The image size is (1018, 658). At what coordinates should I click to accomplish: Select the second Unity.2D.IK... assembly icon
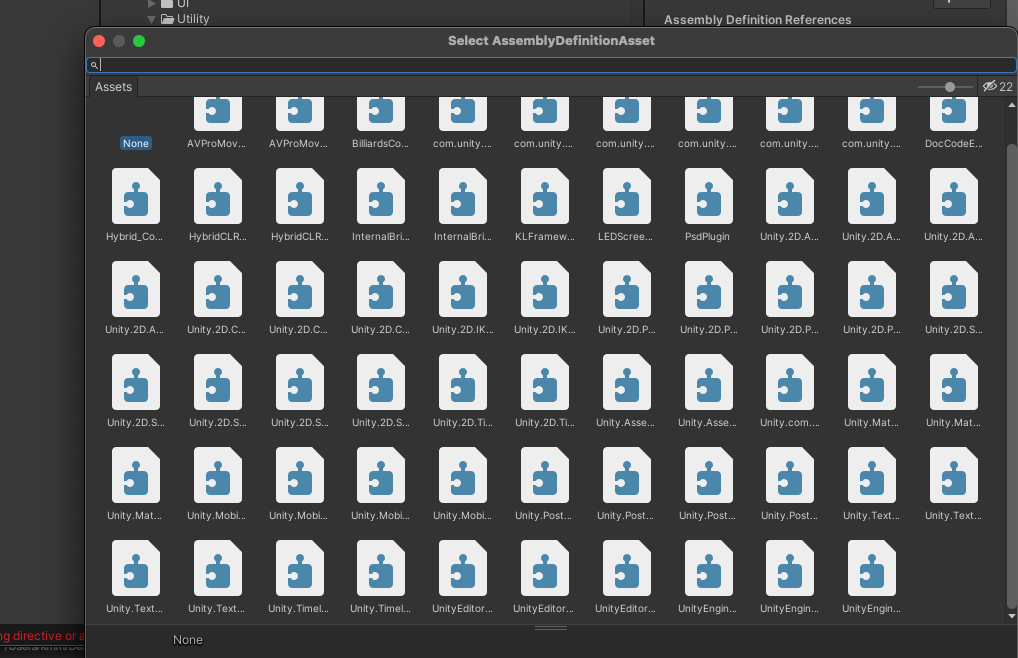pos(544,289)
